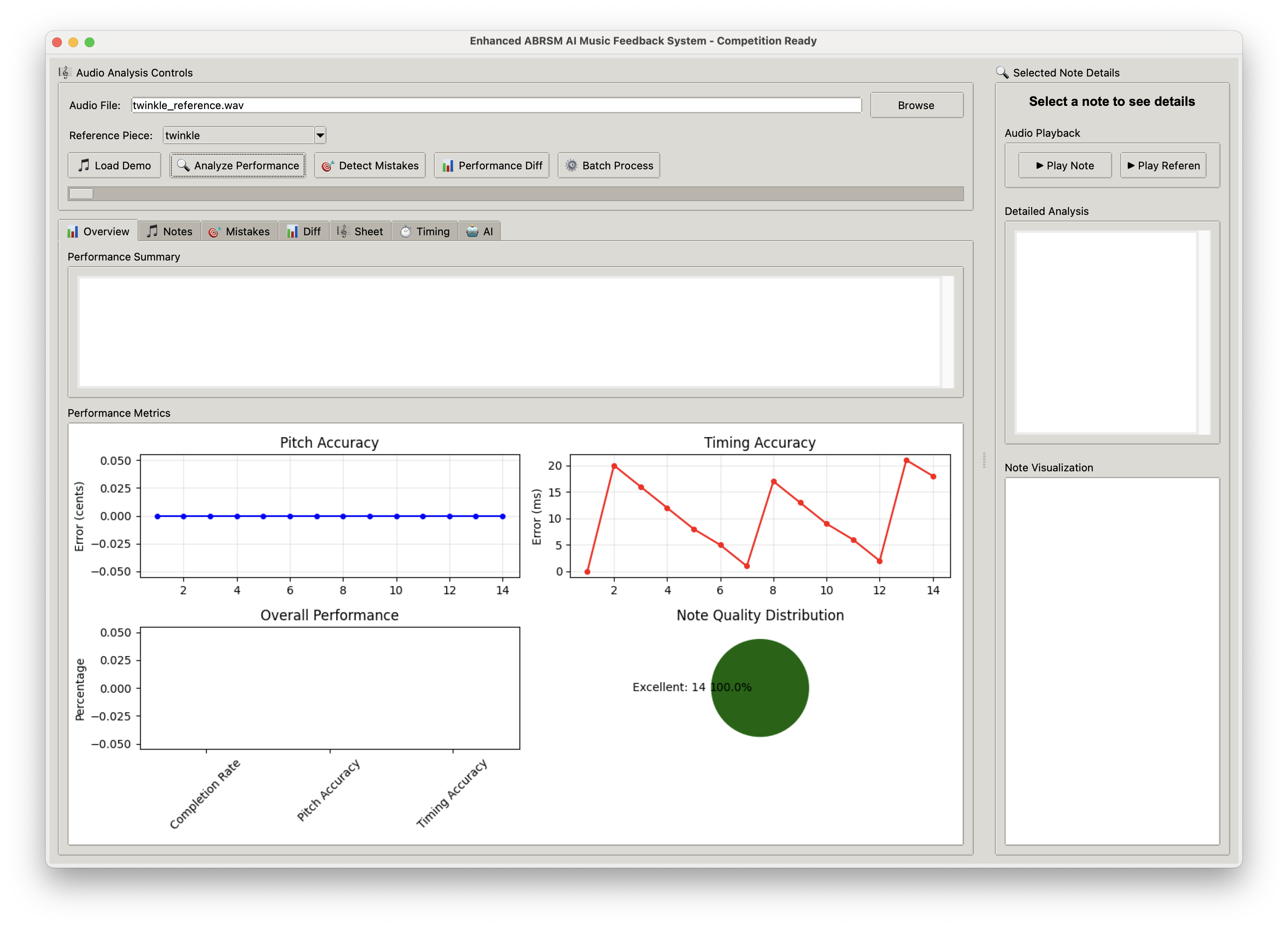Click the twinkle Reference Piece combo box

[239, 135]
